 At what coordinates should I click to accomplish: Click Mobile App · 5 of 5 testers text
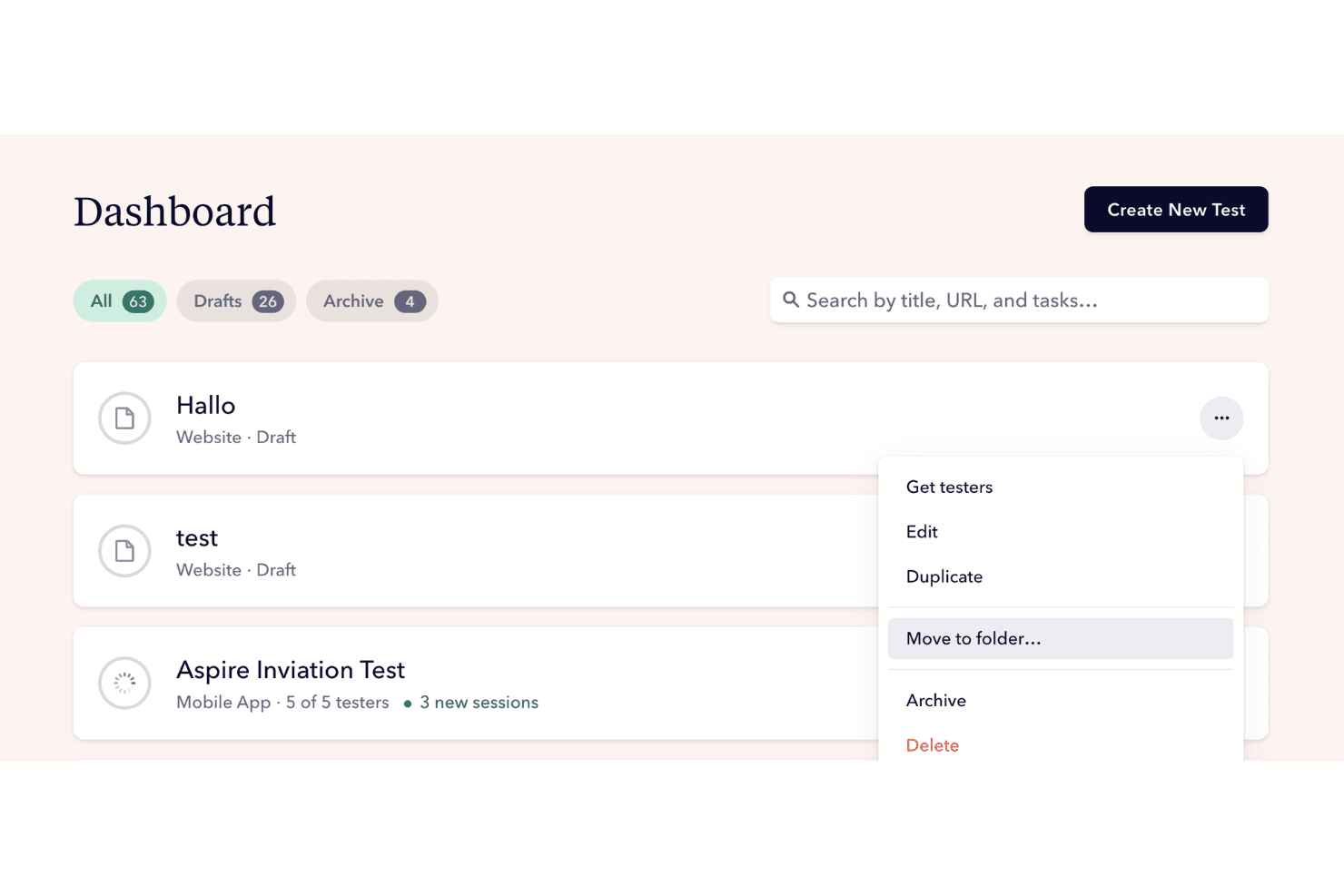click(x=282, y=703)
